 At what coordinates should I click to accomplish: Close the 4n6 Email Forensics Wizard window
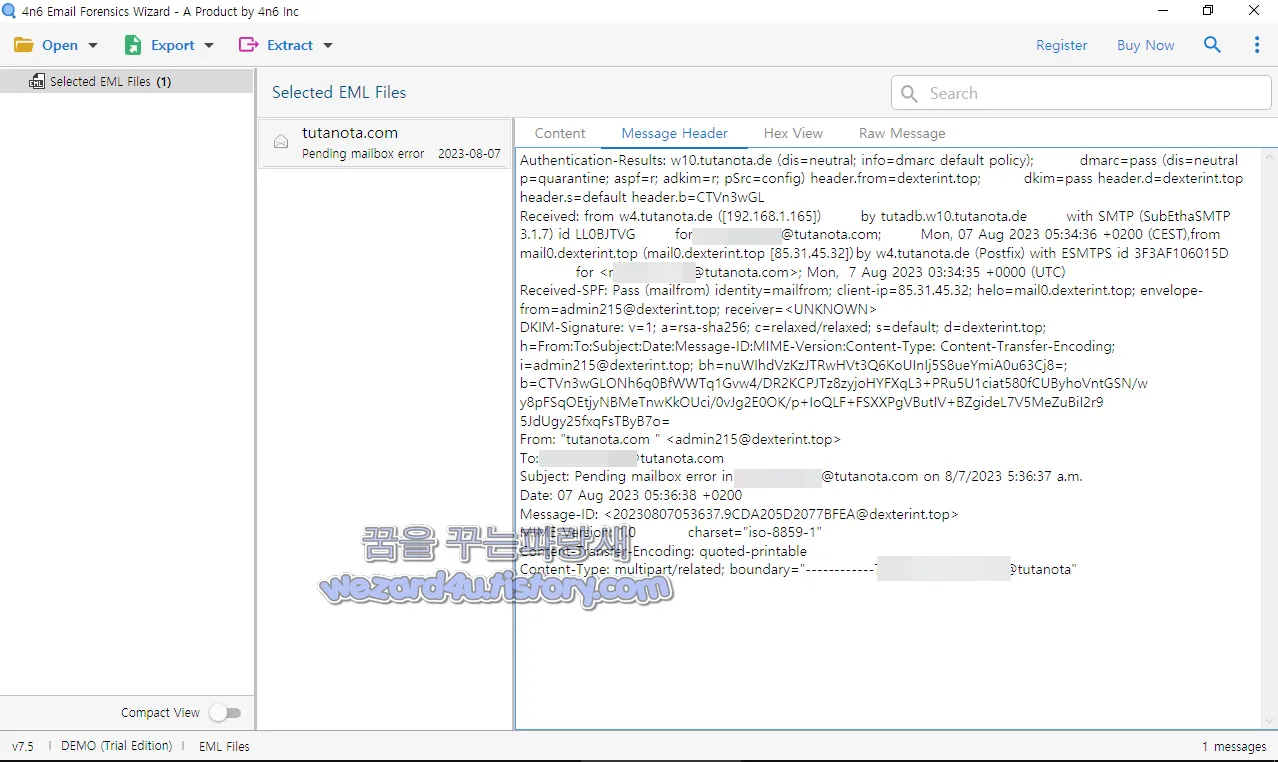pyautogui.click(x=1254, y=11)
